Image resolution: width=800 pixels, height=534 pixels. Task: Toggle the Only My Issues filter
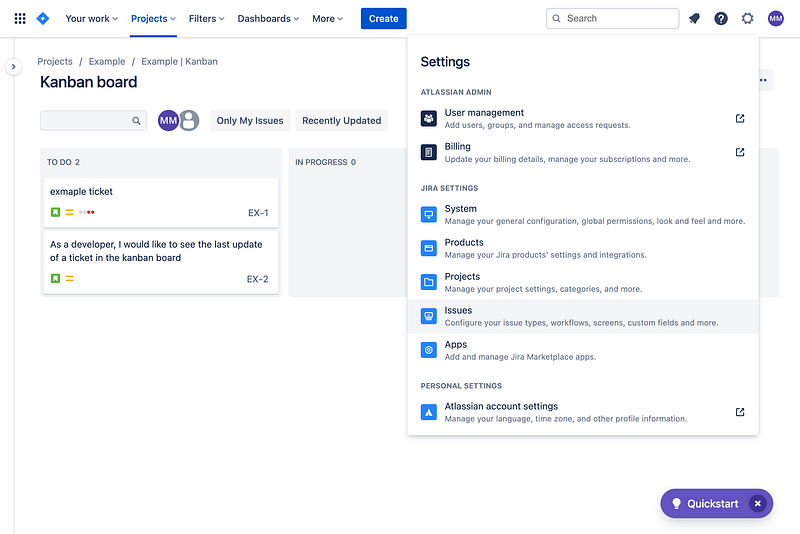tap(249, 121)
